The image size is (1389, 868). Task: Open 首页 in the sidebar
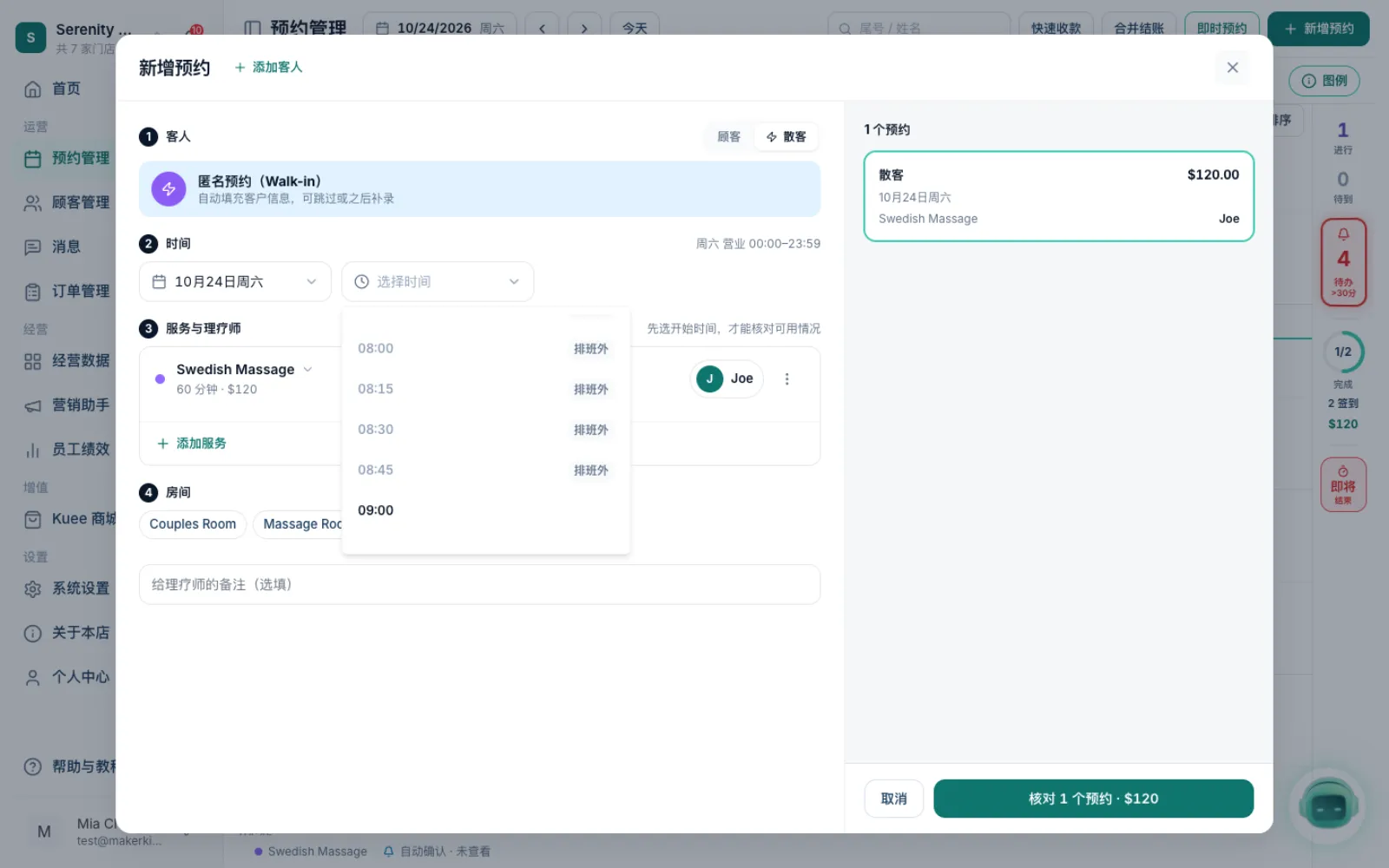[x=65, y=89]
